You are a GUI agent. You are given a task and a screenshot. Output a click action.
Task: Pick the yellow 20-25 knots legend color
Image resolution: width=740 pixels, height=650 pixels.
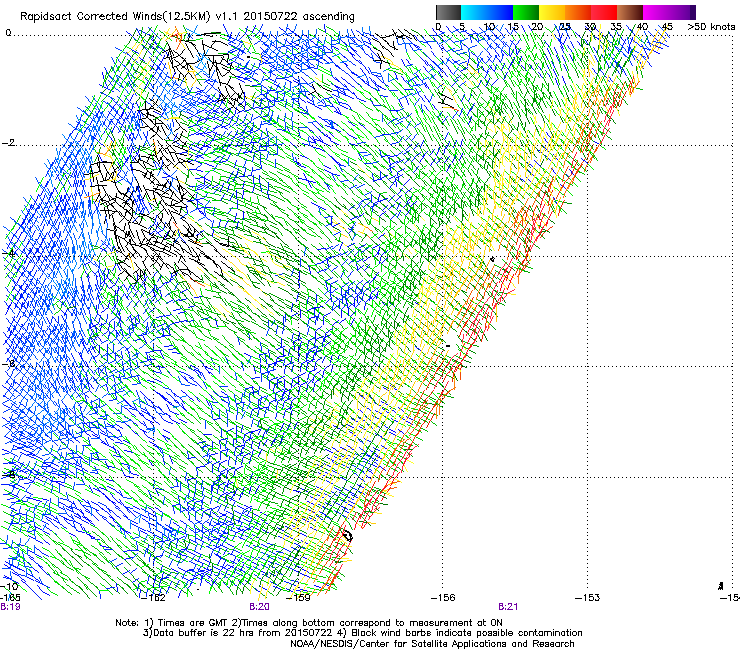click(x=552, y=12)
